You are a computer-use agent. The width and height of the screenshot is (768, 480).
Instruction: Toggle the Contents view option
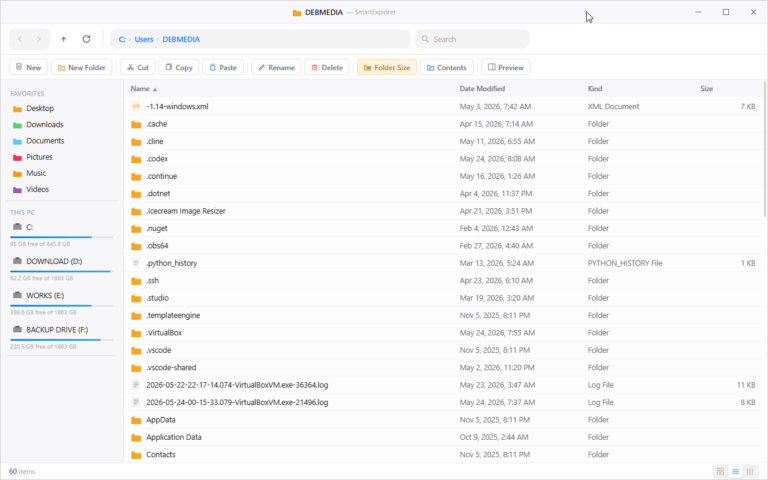click(x=447, y=68)
